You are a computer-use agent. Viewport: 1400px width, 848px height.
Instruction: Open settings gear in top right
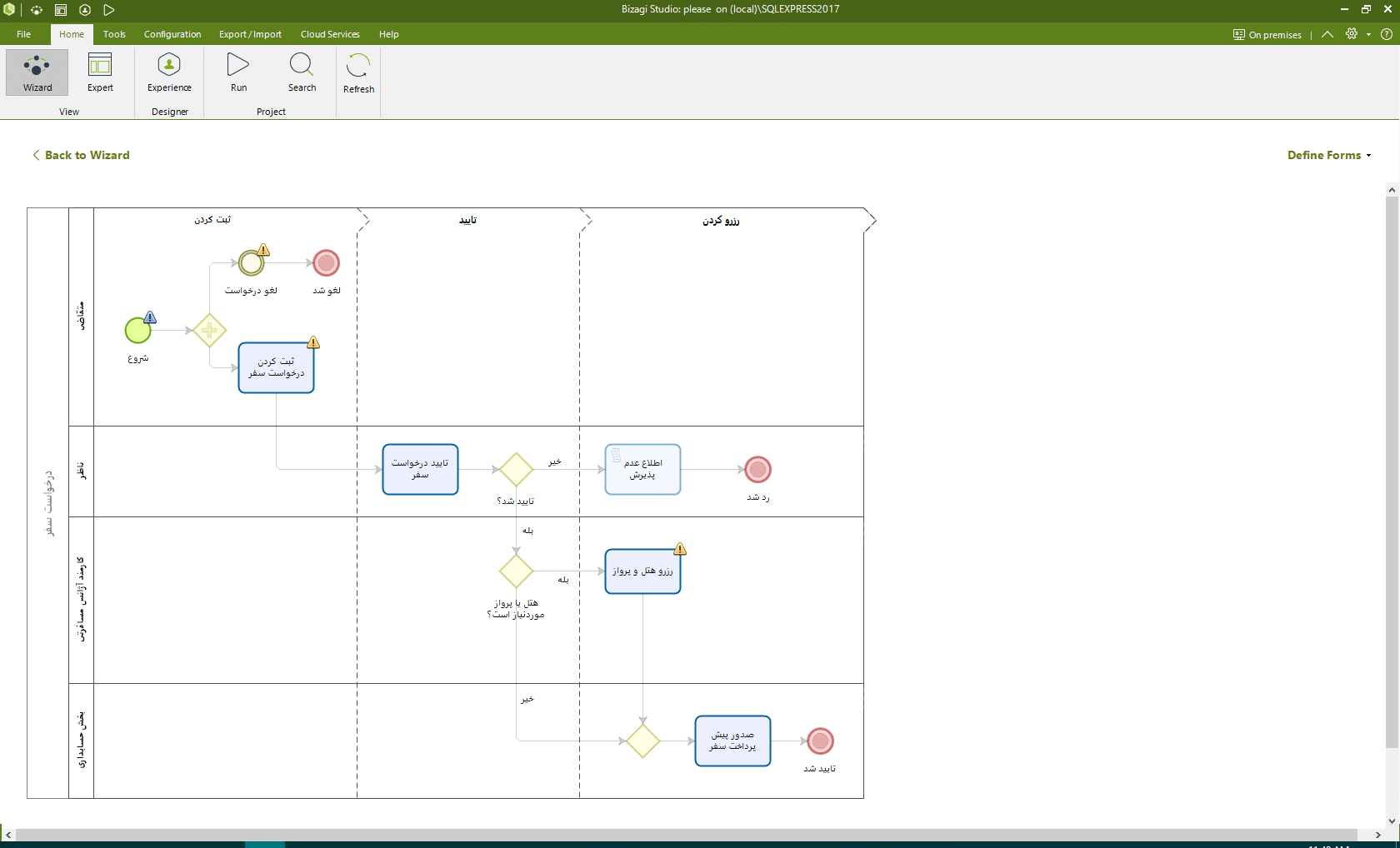1352,34
